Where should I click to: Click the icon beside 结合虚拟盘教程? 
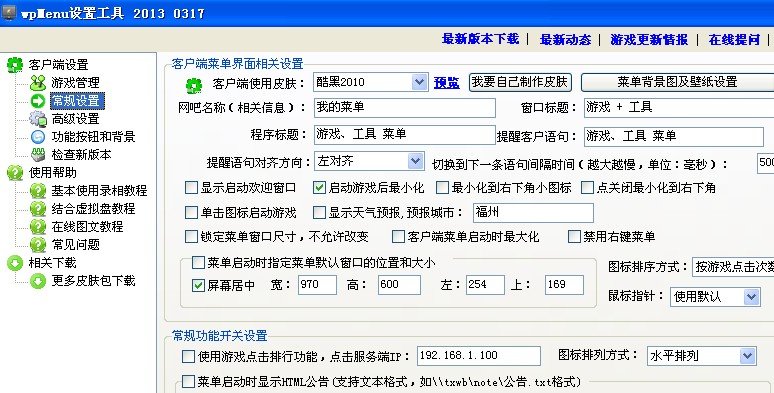click(x=38, y=208)
